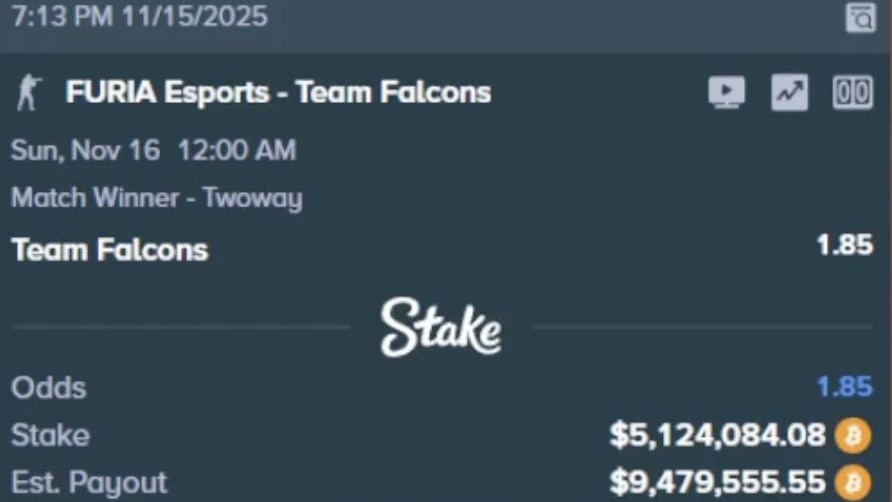Click the Bitcoin icon beside the stake amount
The width and height of the screenshot is (892, 502).
pos(853,435)
